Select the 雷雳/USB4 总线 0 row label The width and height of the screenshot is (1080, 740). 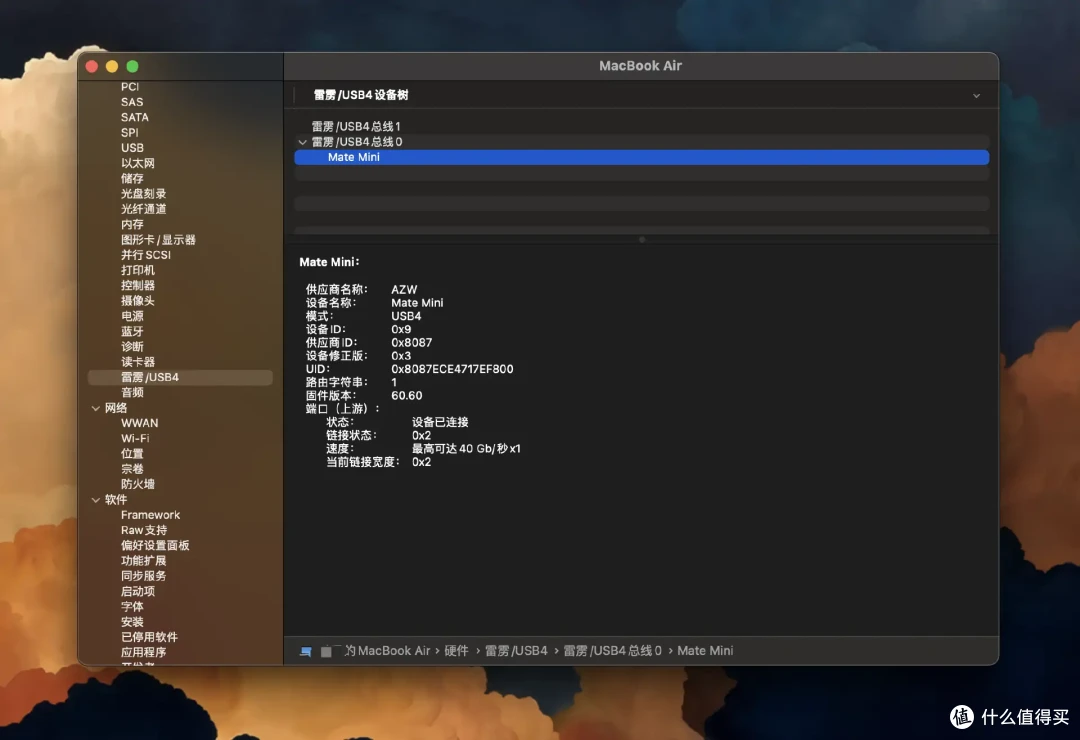pyautogui.click(x=357, y=142)
